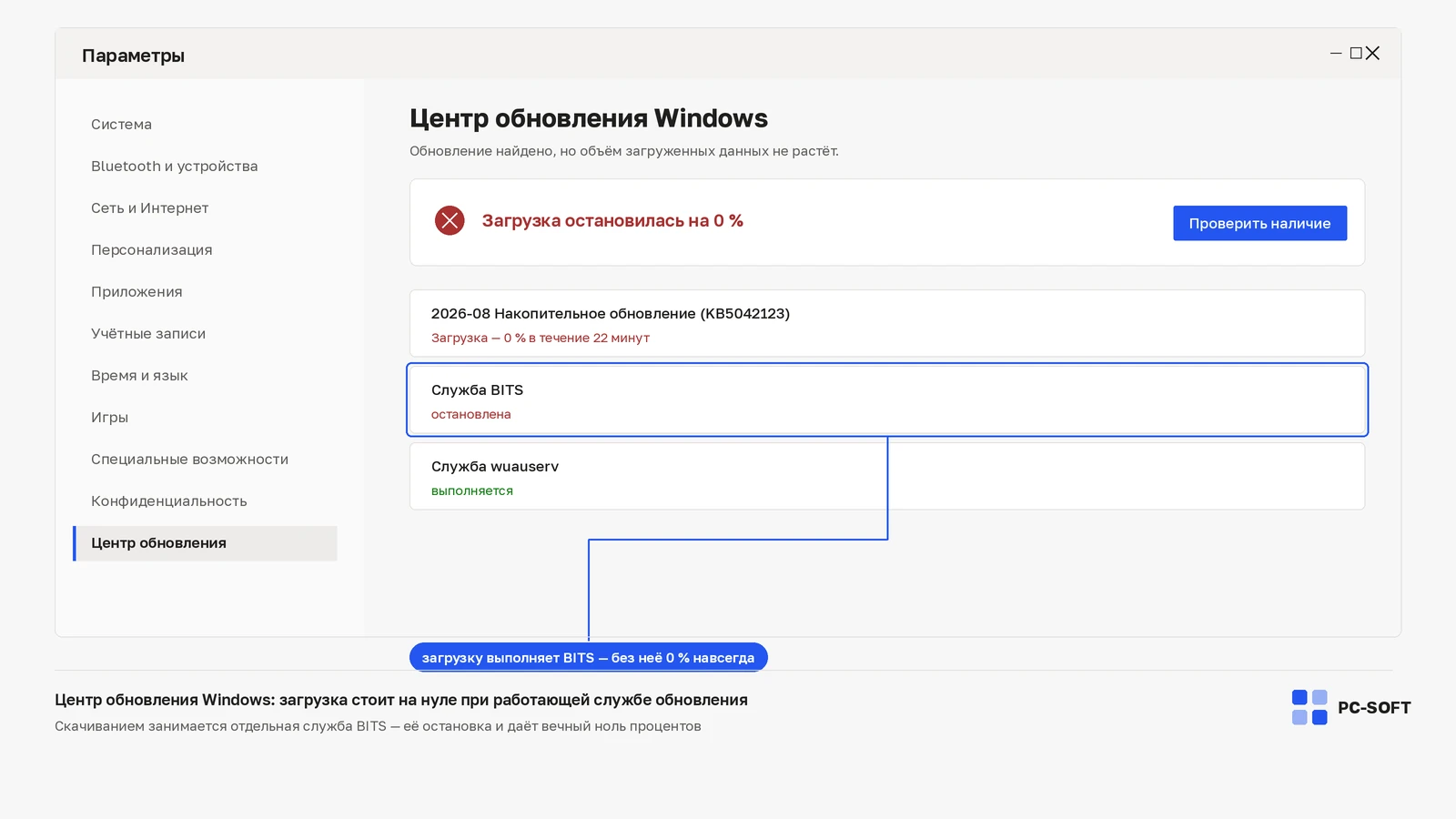
Task: Click the Параметры window title
Action: pos(133,56)
